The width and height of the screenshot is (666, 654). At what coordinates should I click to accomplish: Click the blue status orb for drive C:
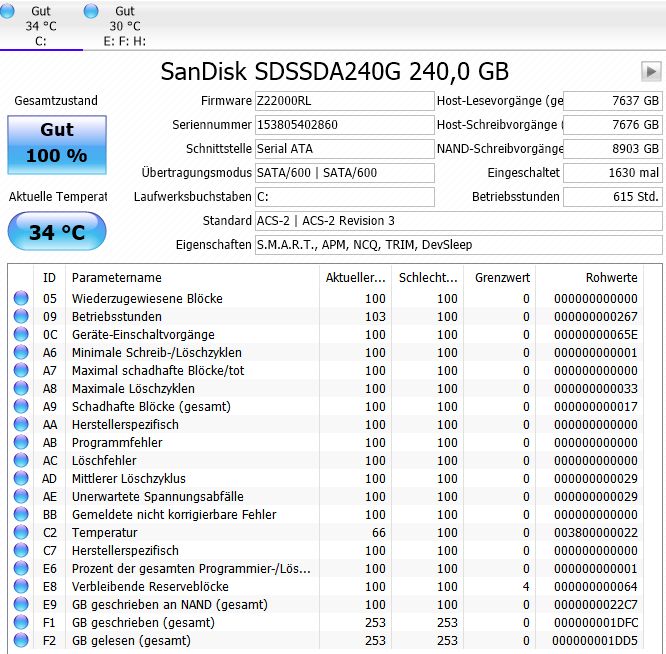click(x=6, y=11)
